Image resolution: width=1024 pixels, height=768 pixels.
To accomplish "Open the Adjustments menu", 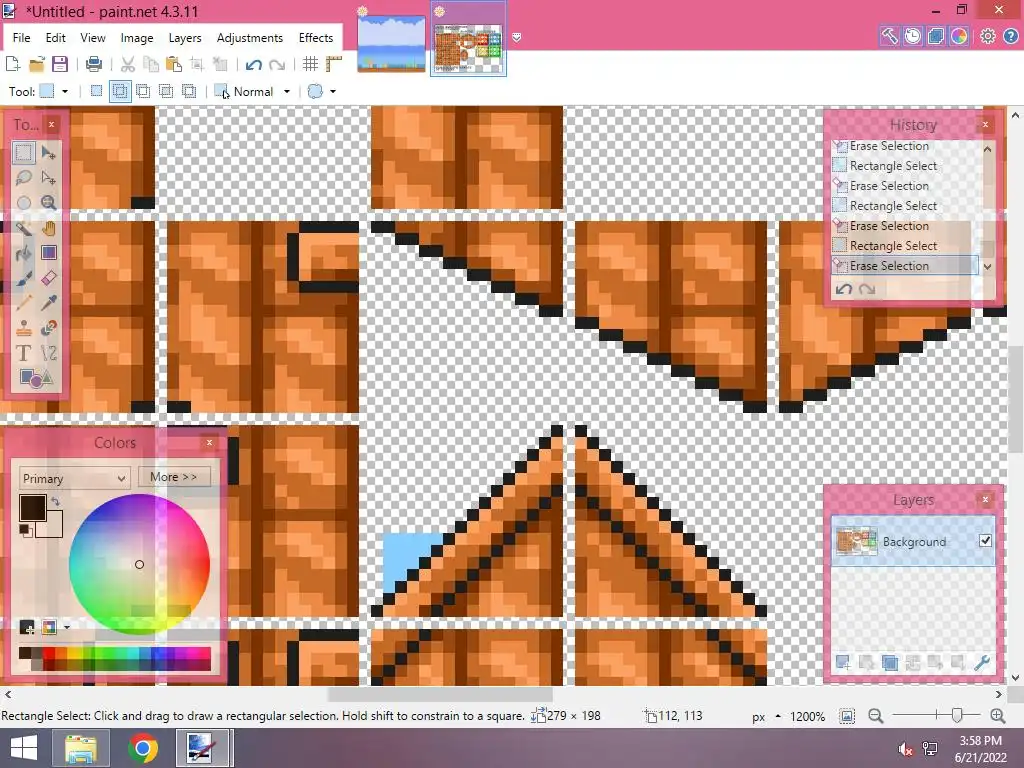I will pyautogui.click(x=249, y=38).
